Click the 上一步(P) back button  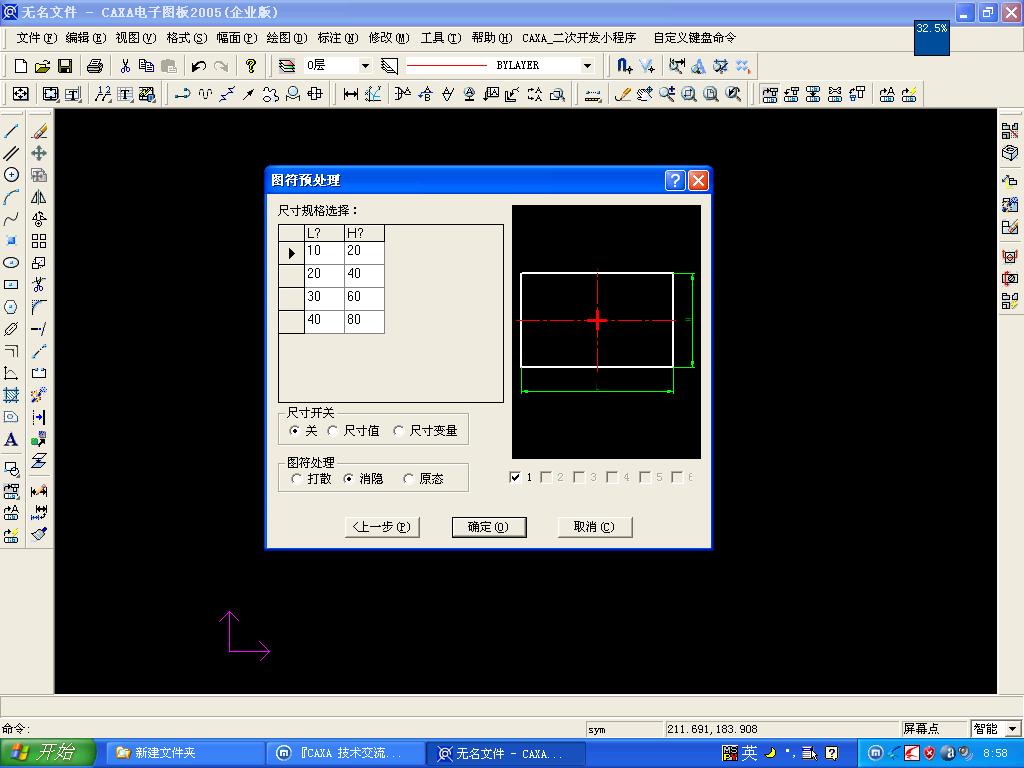382,527
